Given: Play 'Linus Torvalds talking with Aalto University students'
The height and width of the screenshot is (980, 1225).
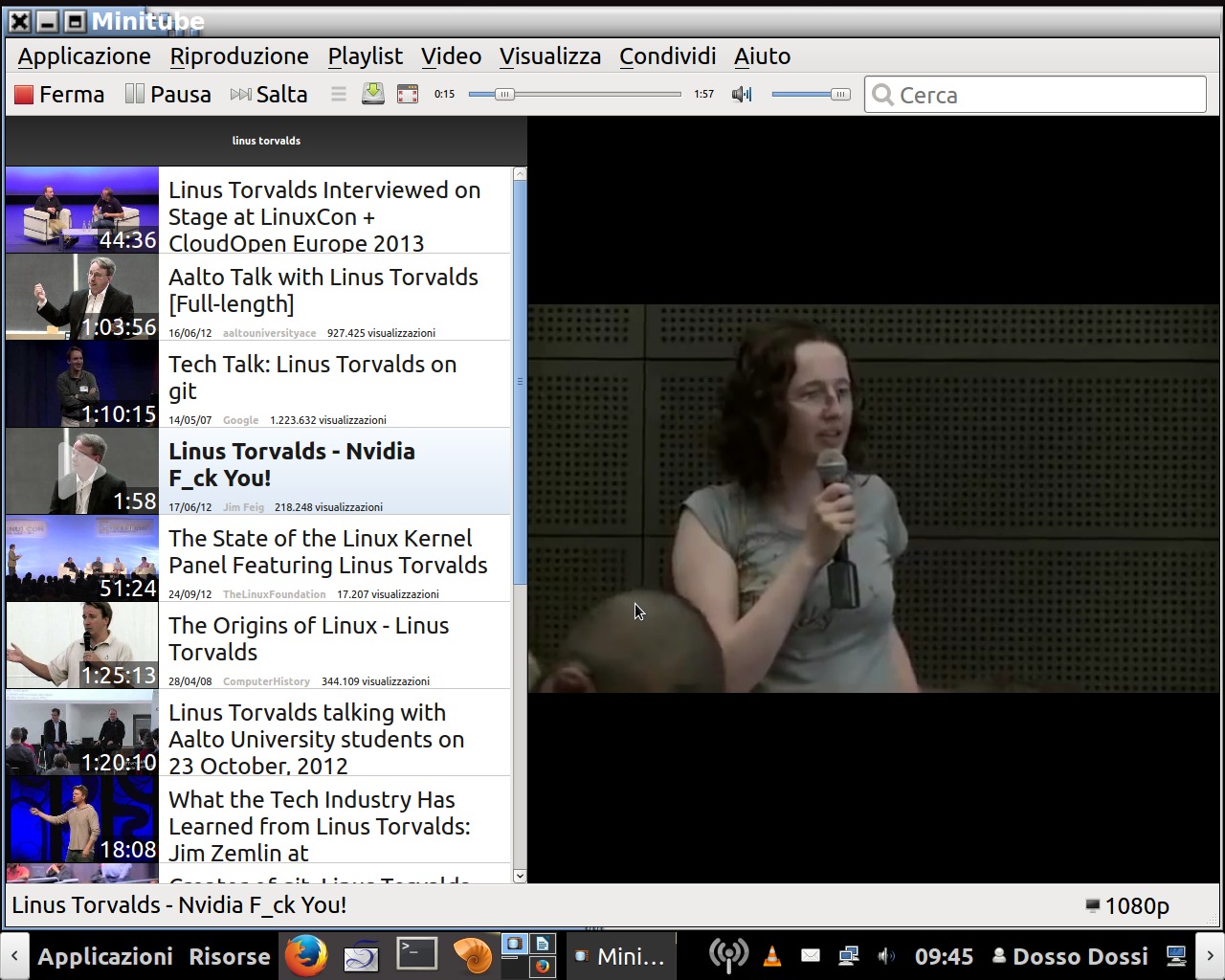Looking at the screenshot, I should (316, 739).
